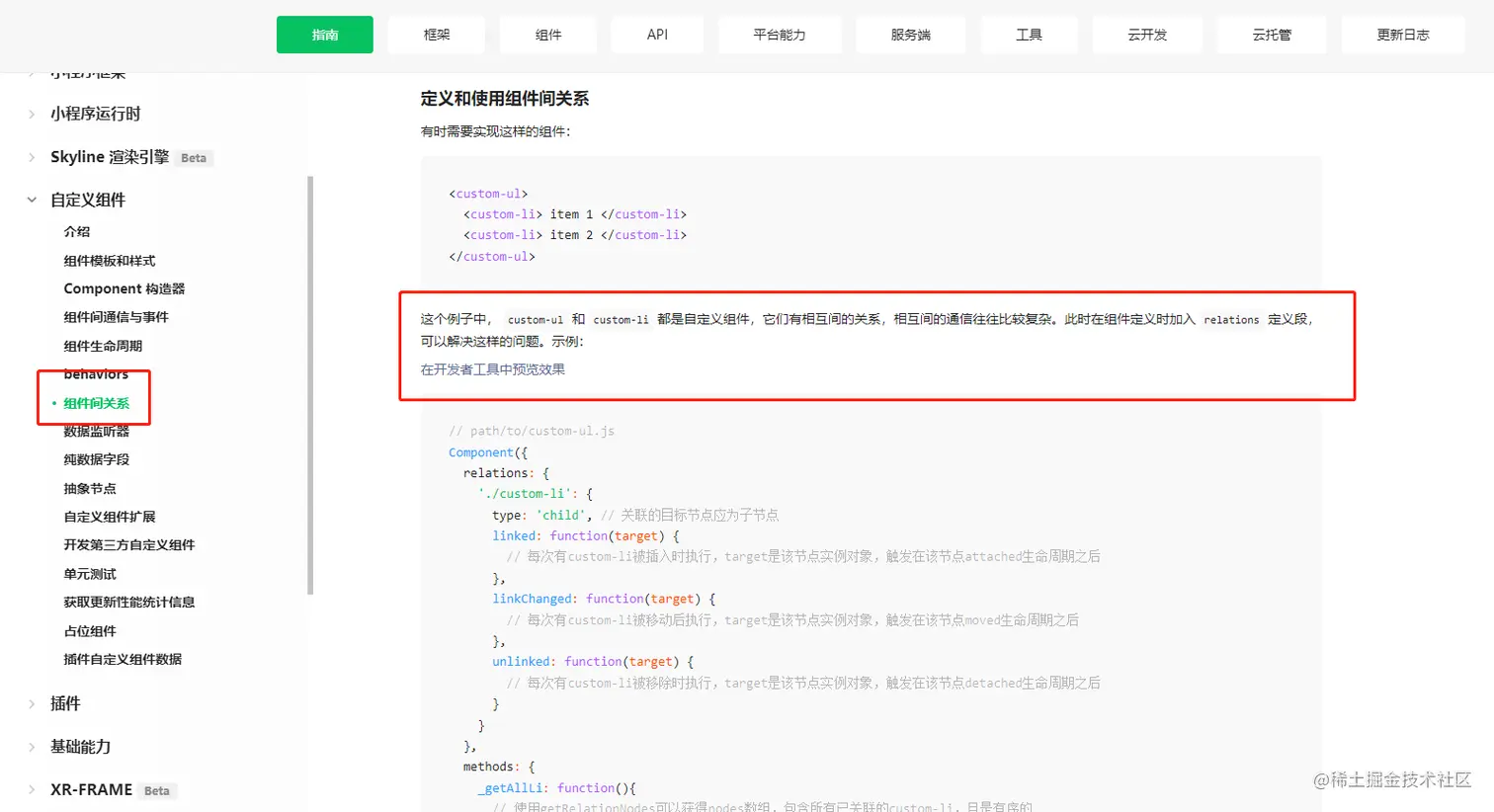Expand the XR-FRAME section chevron
The width and height of the screenshot is (1494, 812).
32,790
